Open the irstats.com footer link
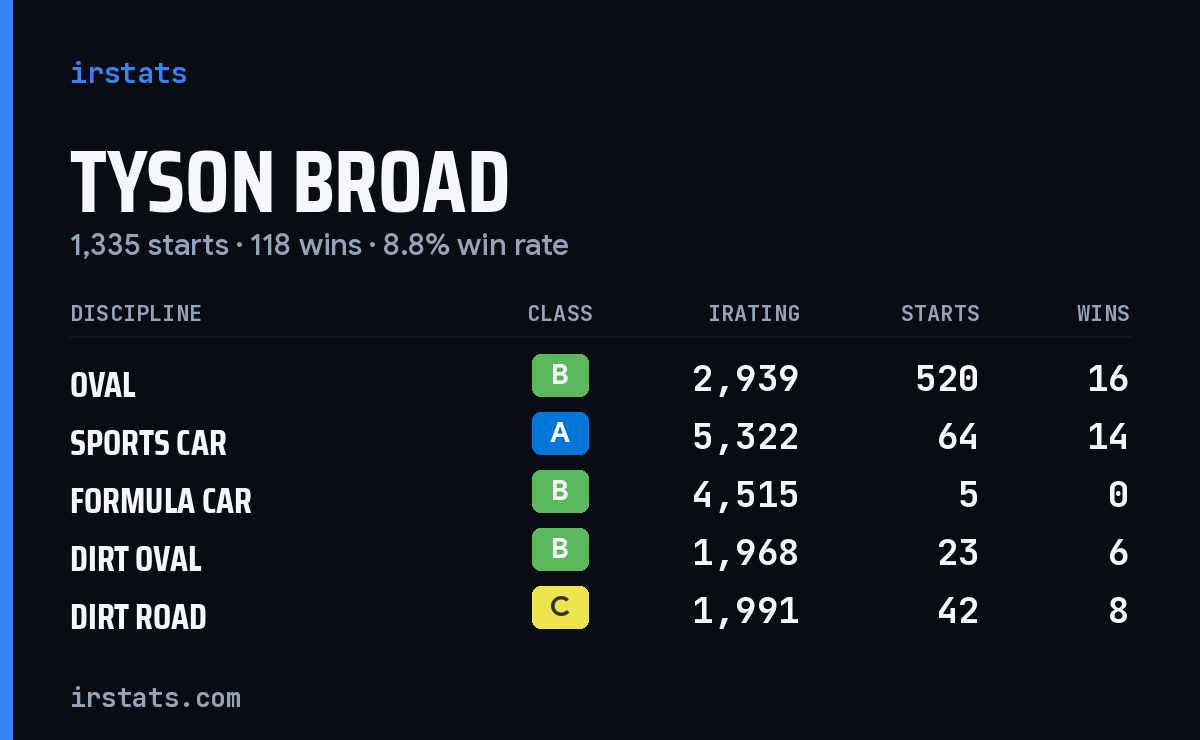 pyautogui.click(x=156, y=697)
